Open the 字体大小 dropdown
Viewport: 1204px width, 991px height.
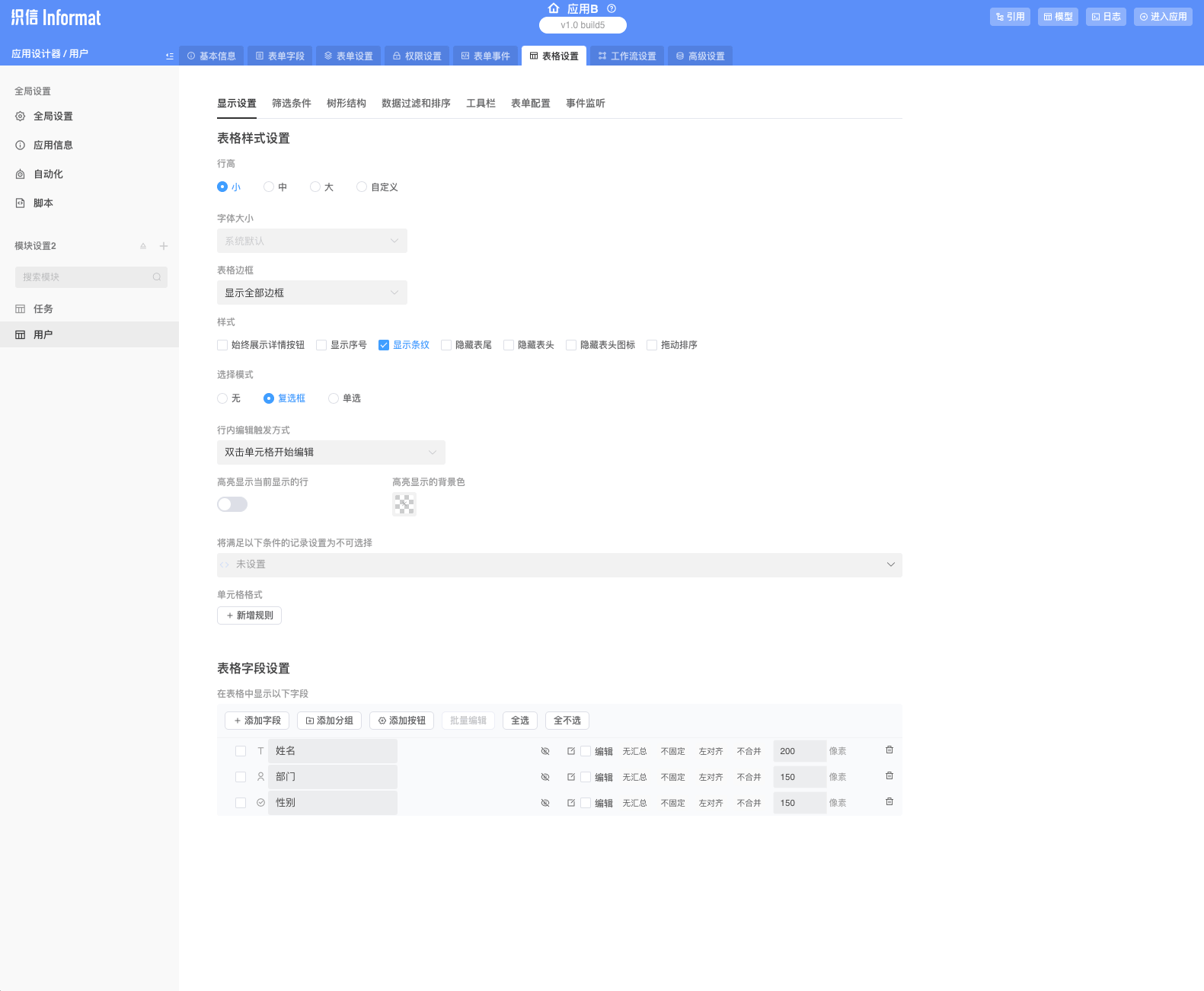coord(312,241)
